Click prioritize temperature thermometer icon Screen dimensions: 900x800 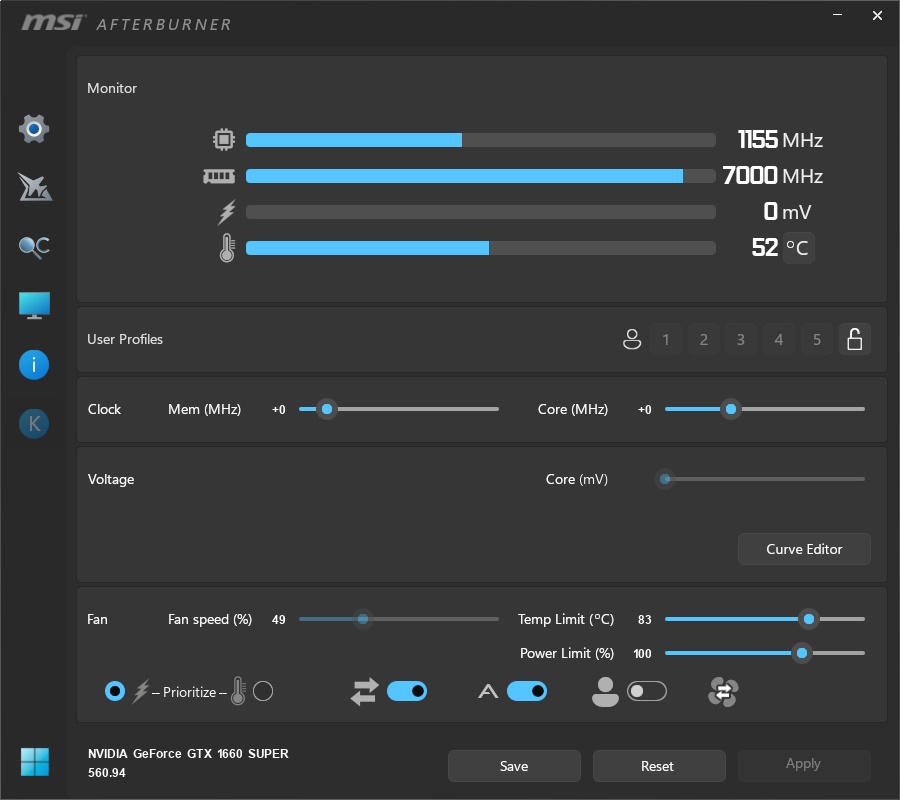(x=238, y=691)
